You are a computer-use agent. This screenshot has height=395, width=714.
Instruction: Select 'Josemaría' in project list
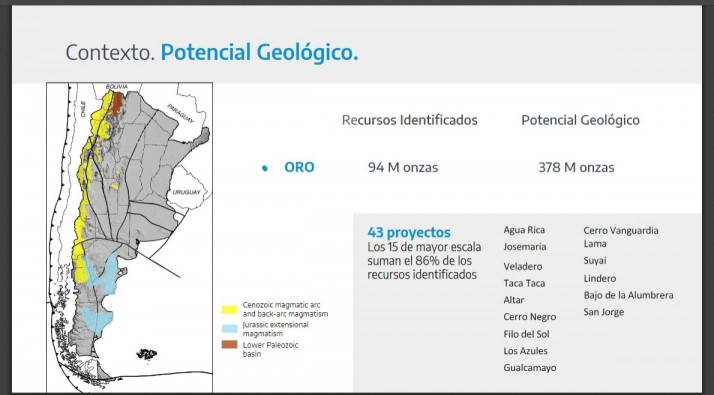click(x=525, y=247)
